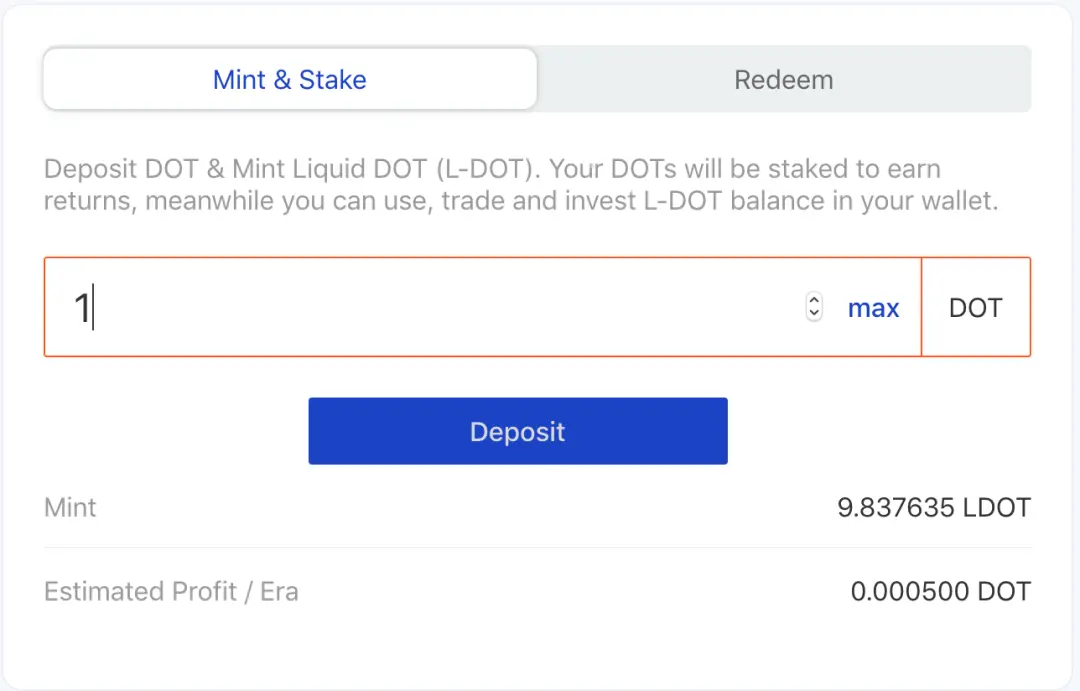Click the word Stake in the active tab
Viewport: 1080px width, 691px height.
332,80
